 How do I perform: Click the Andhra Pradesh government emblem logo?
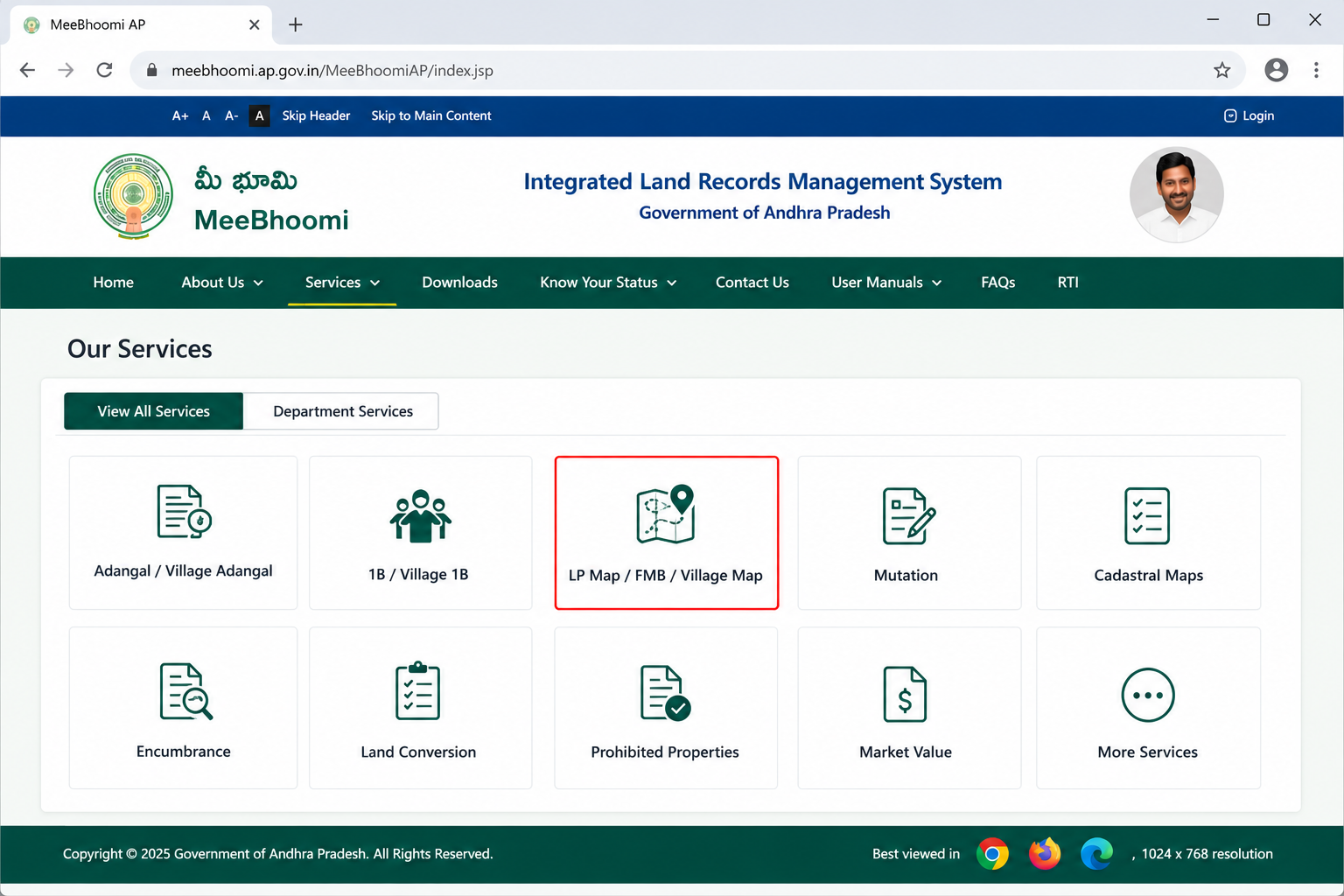point(133,196)
